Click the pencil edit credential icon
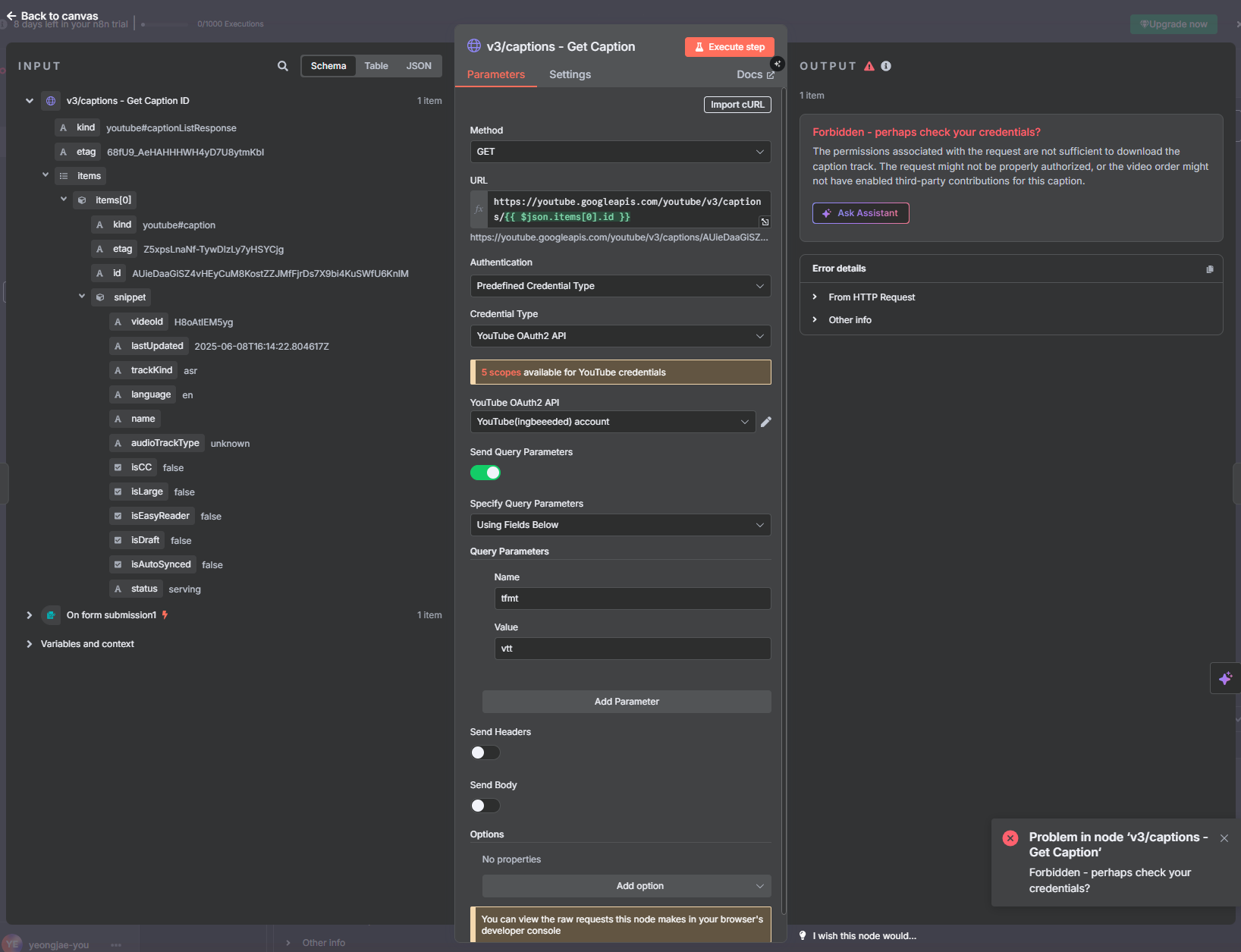 (766, 422)
